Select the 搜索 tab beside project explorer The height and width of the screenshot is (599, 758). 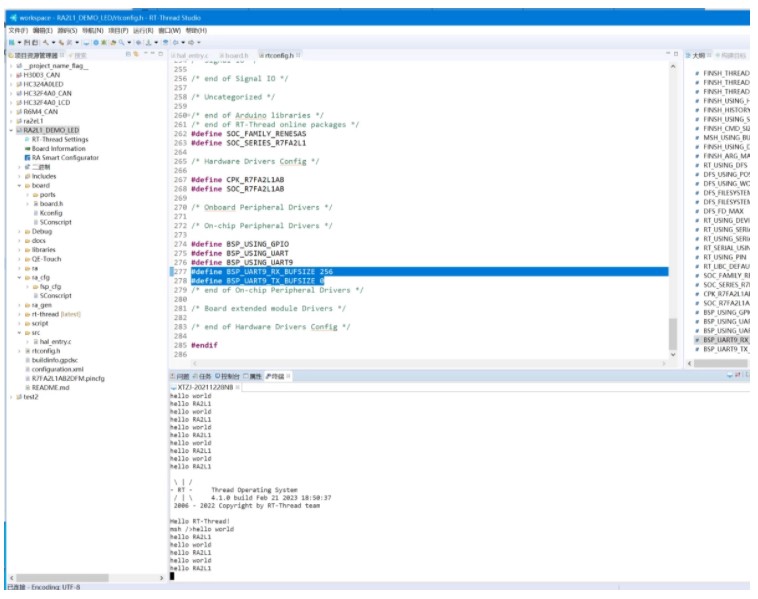[x=77, y=55]
